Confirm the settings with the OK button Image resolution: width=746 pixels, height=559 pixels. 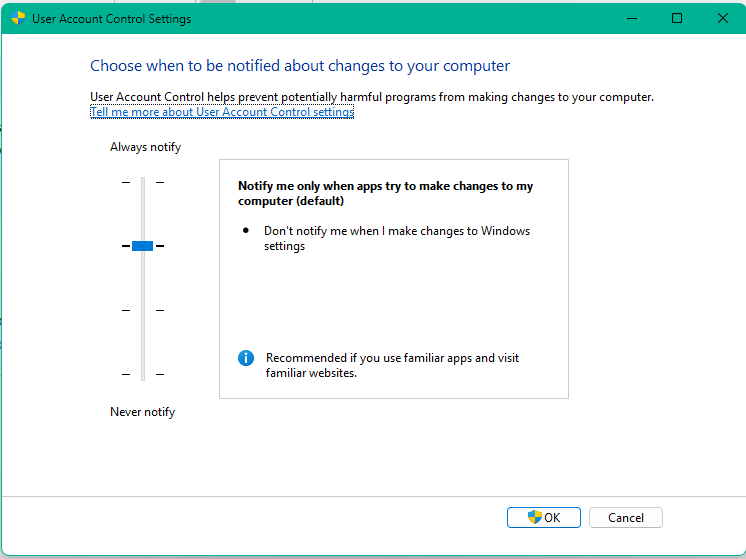pyautogui.click(x=543, y=517)
